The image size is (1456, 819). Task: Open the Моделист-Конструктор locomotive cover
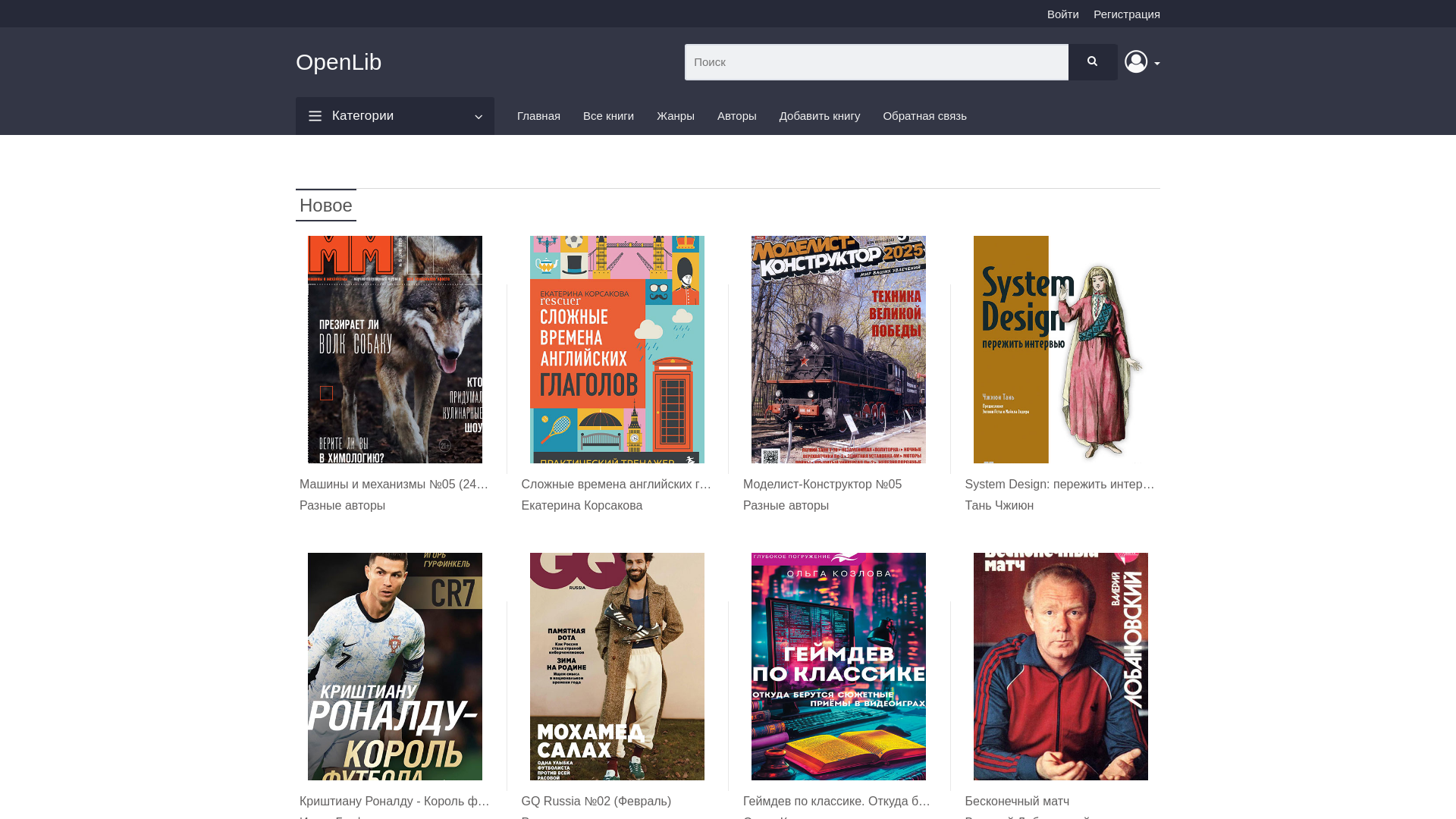click(839, 350)
